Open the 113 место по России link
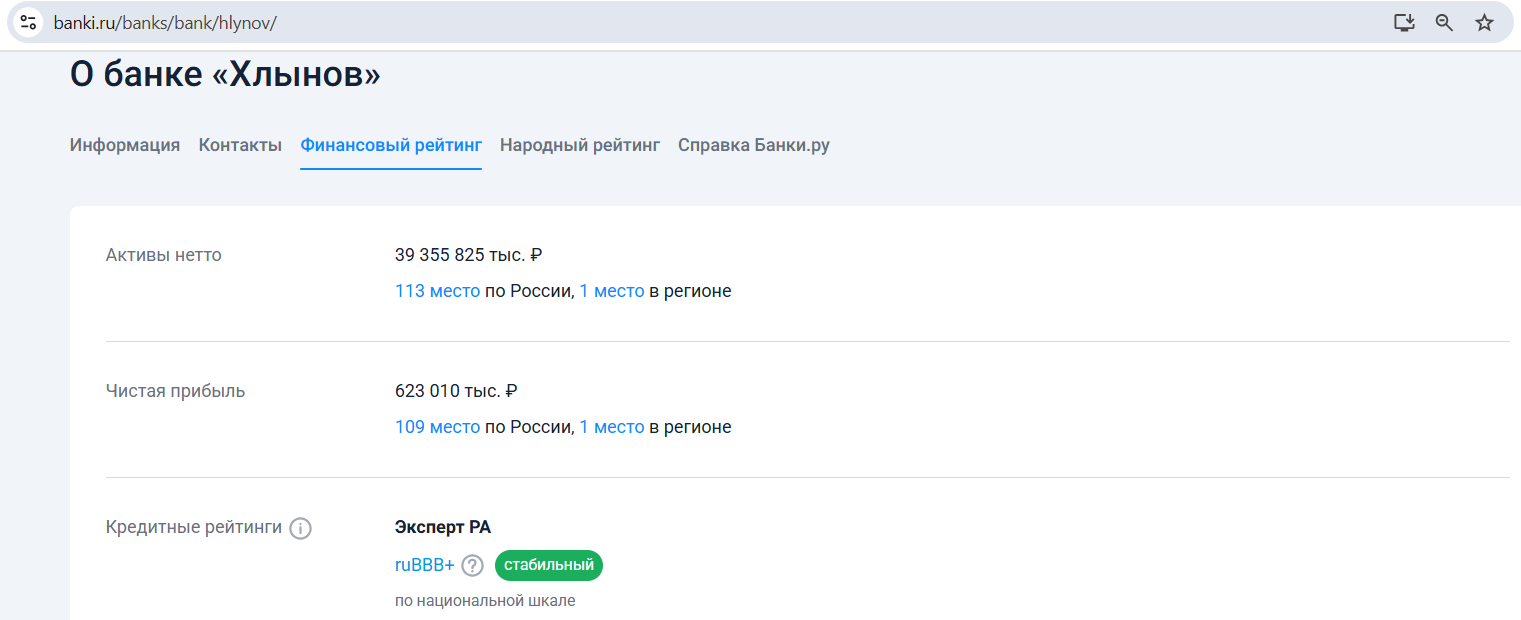 click(x=437, y=291)
